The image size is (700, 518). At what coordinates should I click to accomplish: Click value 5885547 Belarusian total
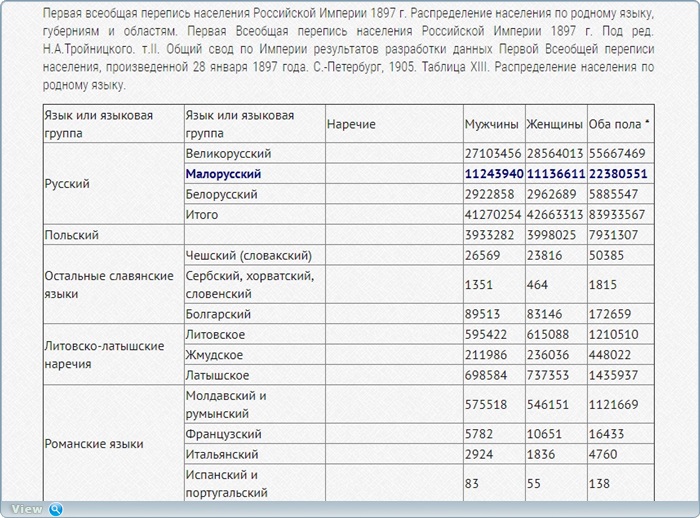[613, 194]
